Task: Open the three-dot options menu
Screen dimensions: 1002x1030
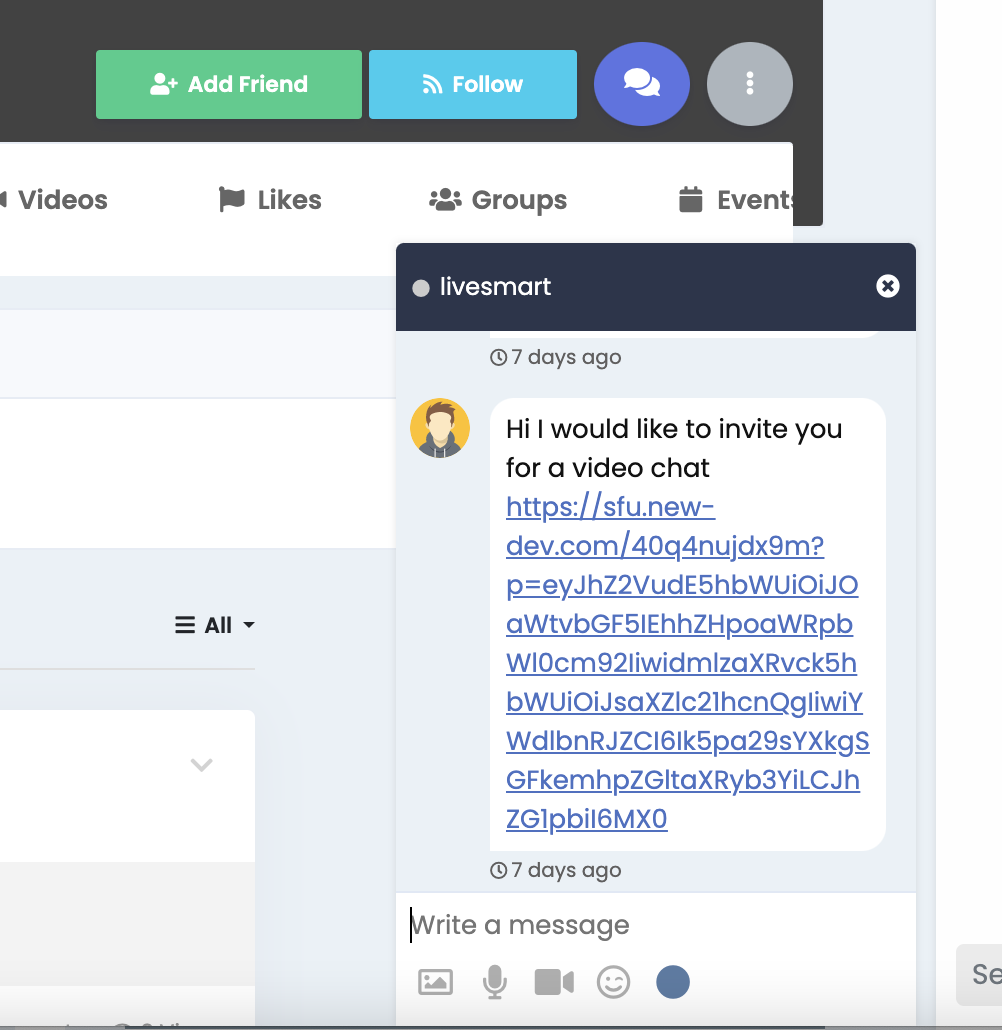Action: 749,84
